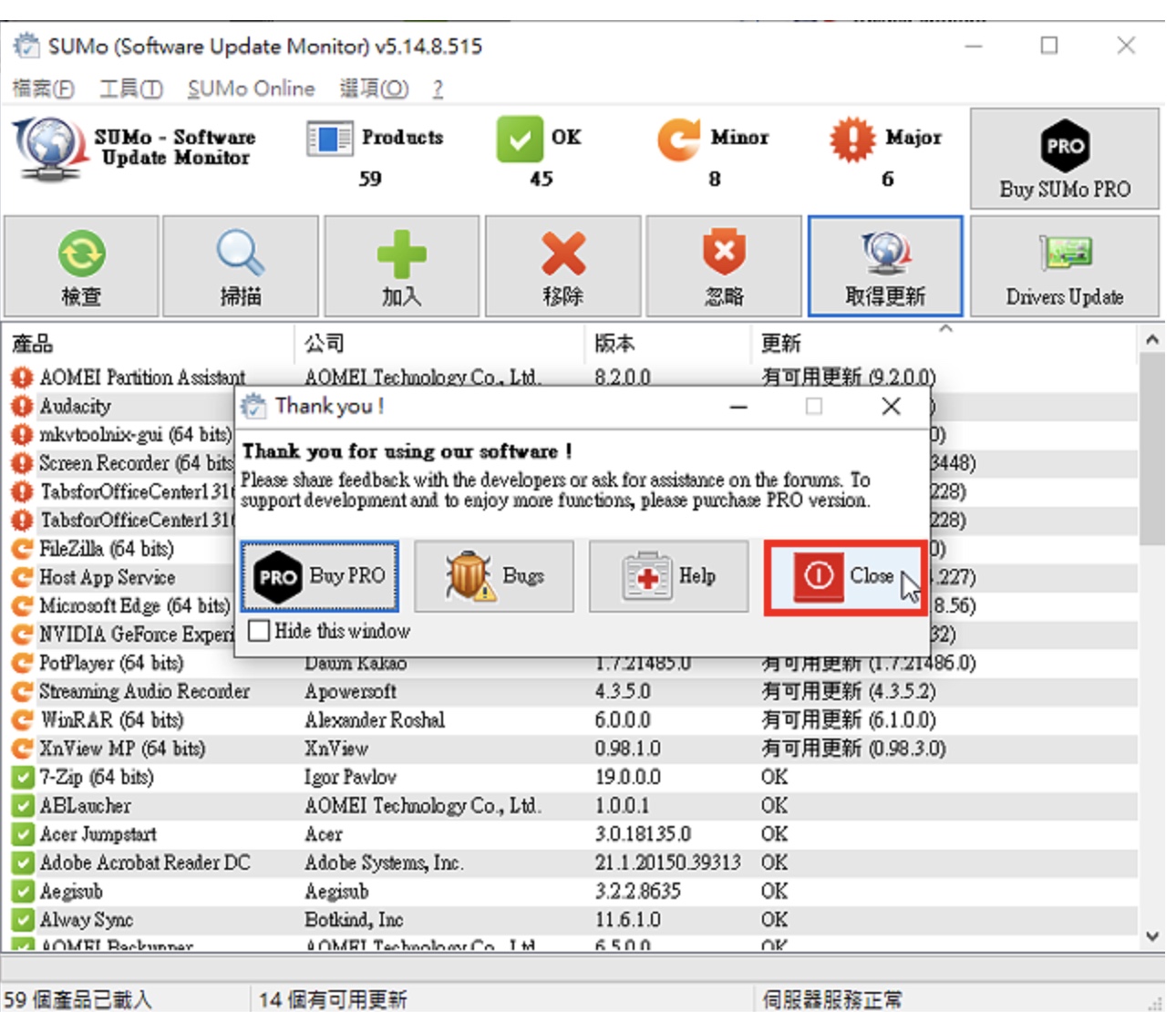The height and width of the screenshot is (1012, 1176).
Task: Click the red Close power button
Action: [844, 576]
